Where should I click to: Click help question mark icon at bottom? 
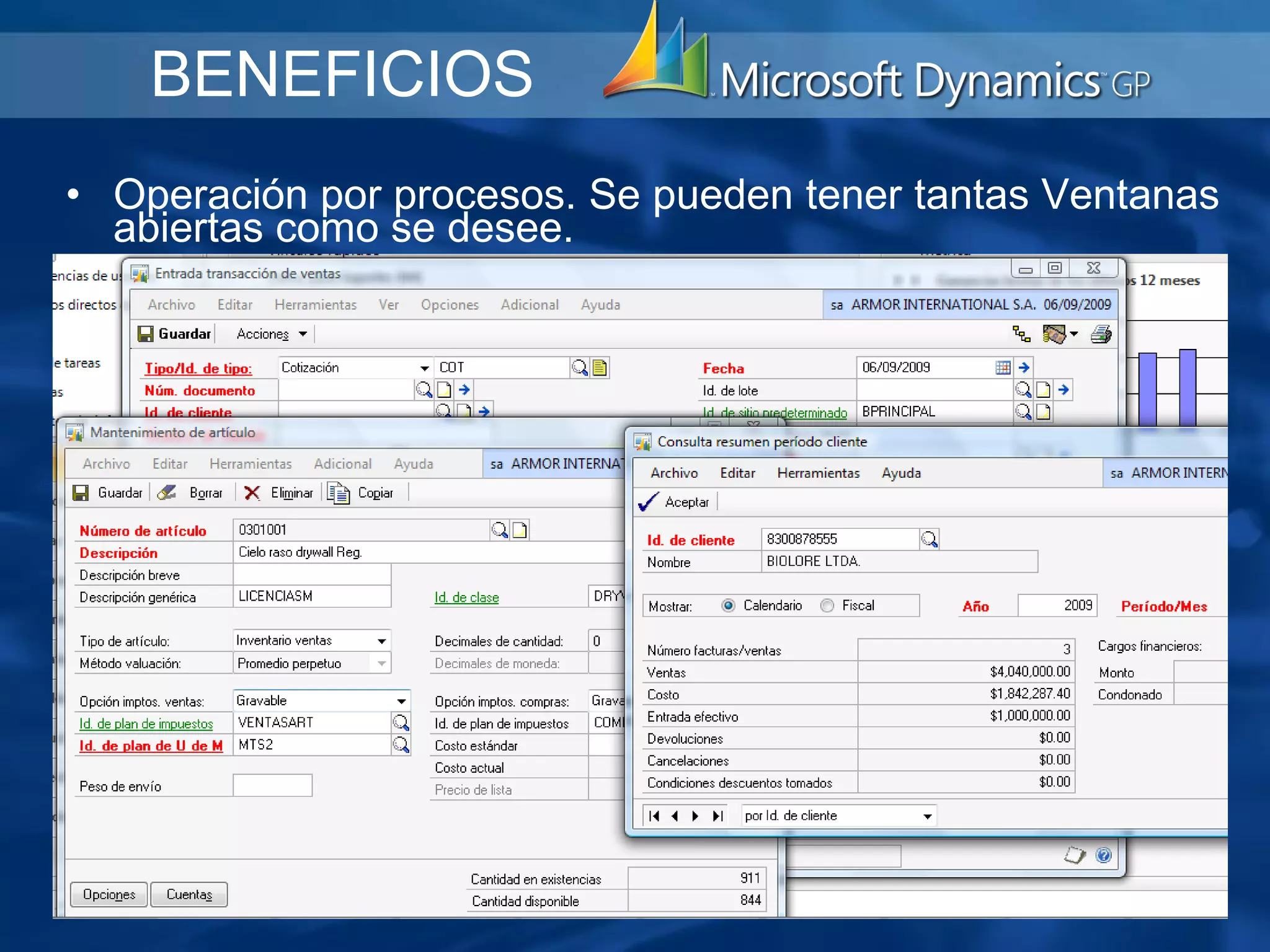[x=1104, y=855]
